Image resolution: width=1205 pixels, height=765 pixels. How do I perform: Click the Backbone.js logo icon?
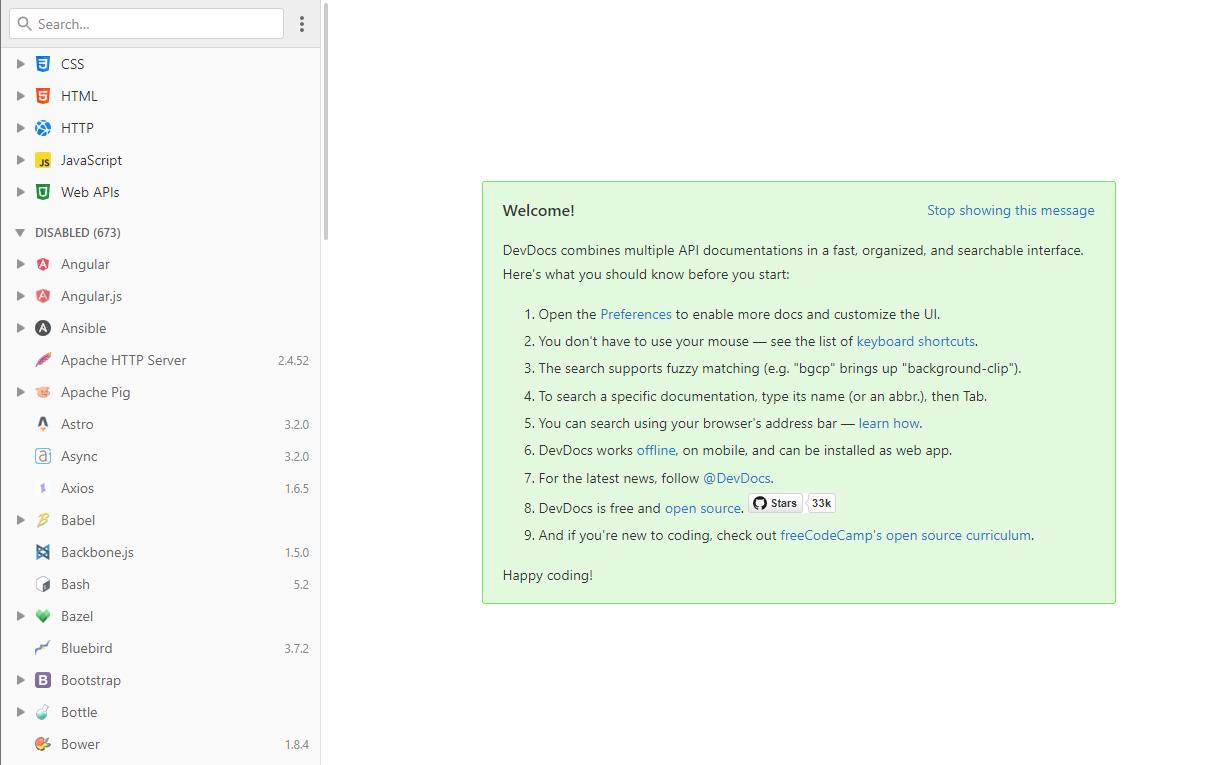[43, 552]
